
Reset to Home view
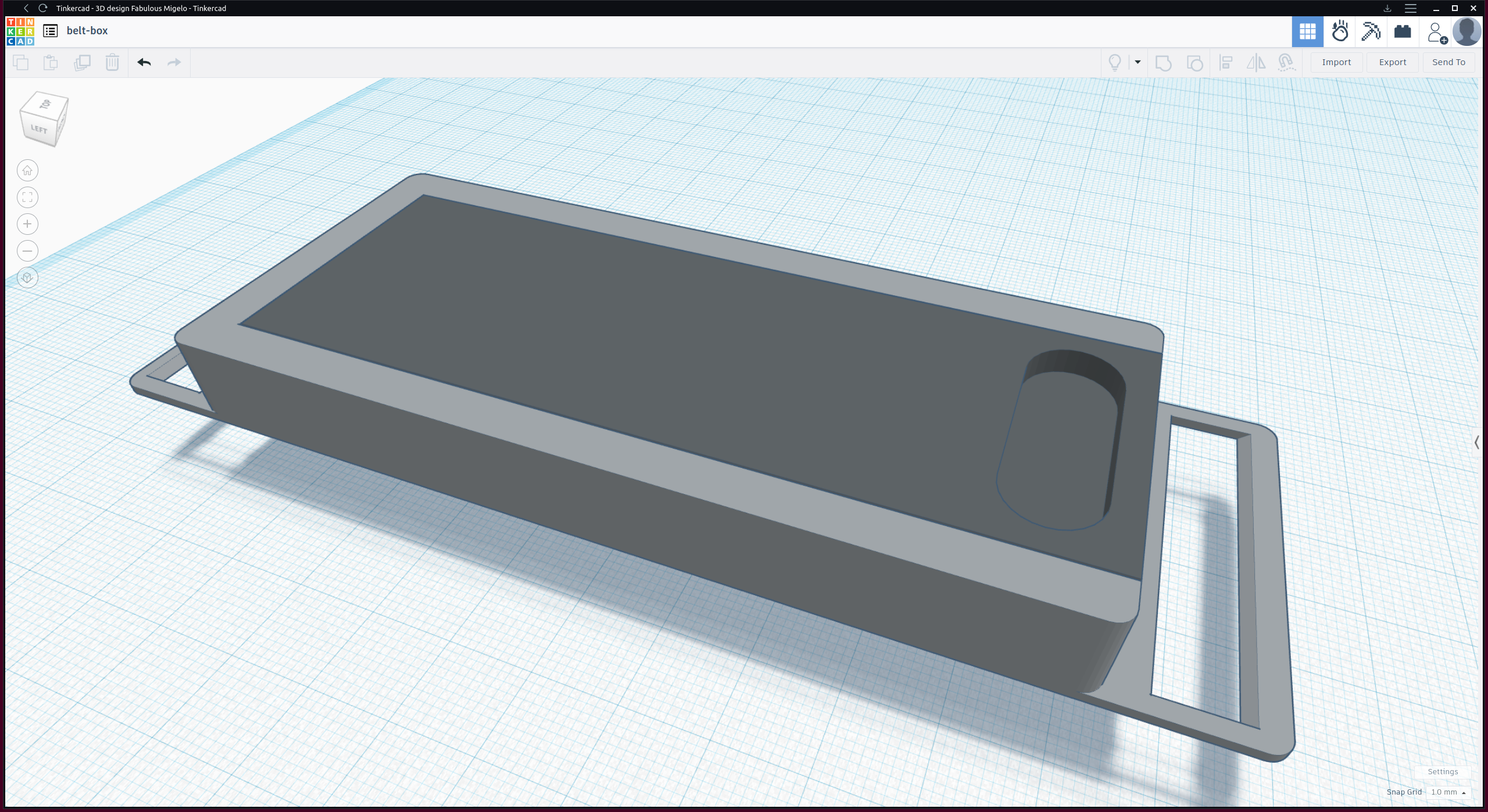tap(27, 170)
